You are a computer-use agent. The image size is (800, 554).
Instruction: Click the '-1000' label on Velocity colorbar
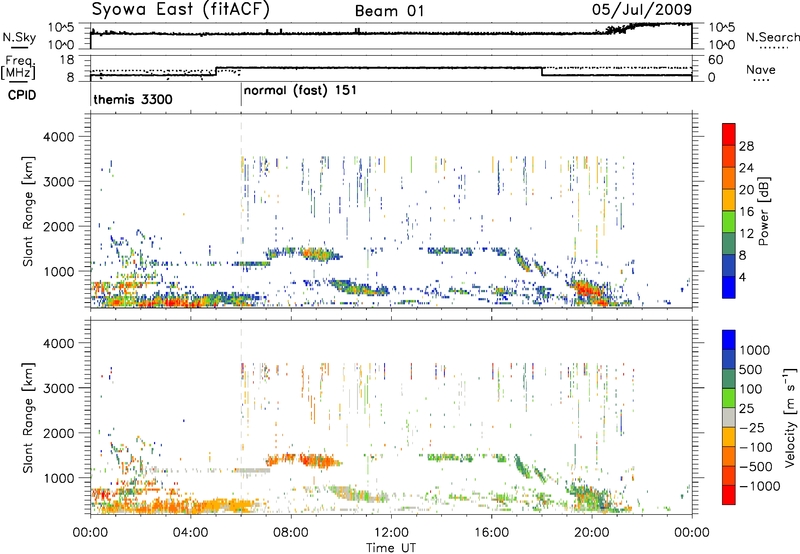760,486
